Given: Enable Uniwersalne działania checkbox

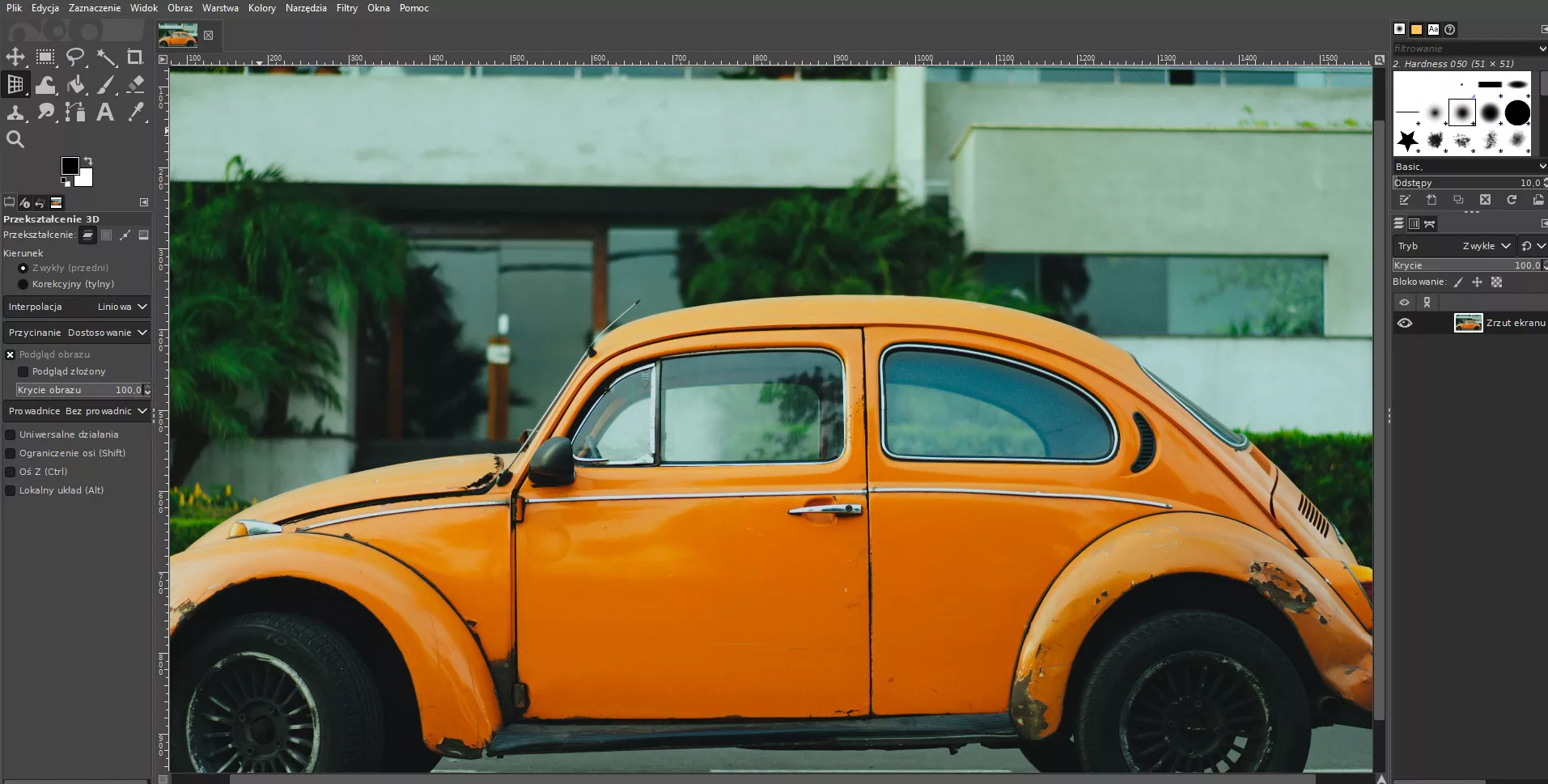Looking at the screenshot, I should tap(11, 434).
